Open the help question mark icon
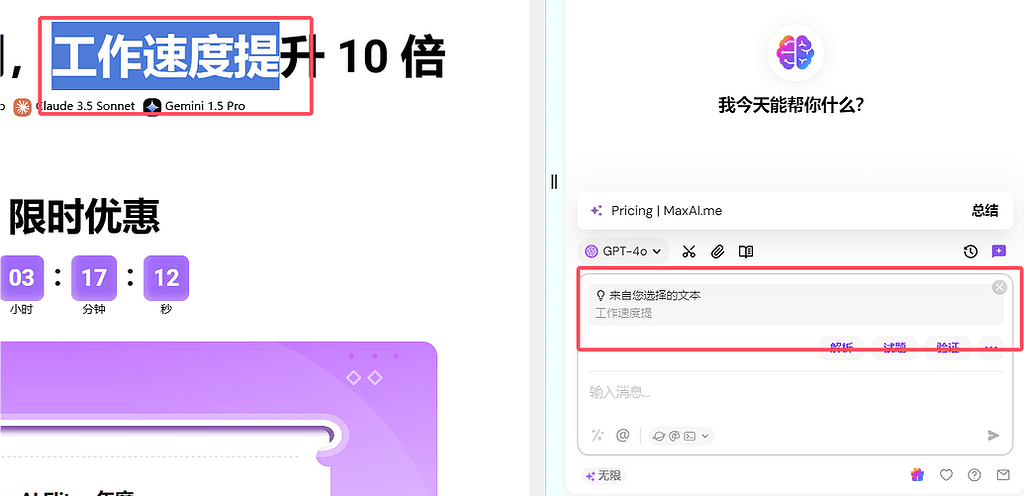 tap(974, 475)
